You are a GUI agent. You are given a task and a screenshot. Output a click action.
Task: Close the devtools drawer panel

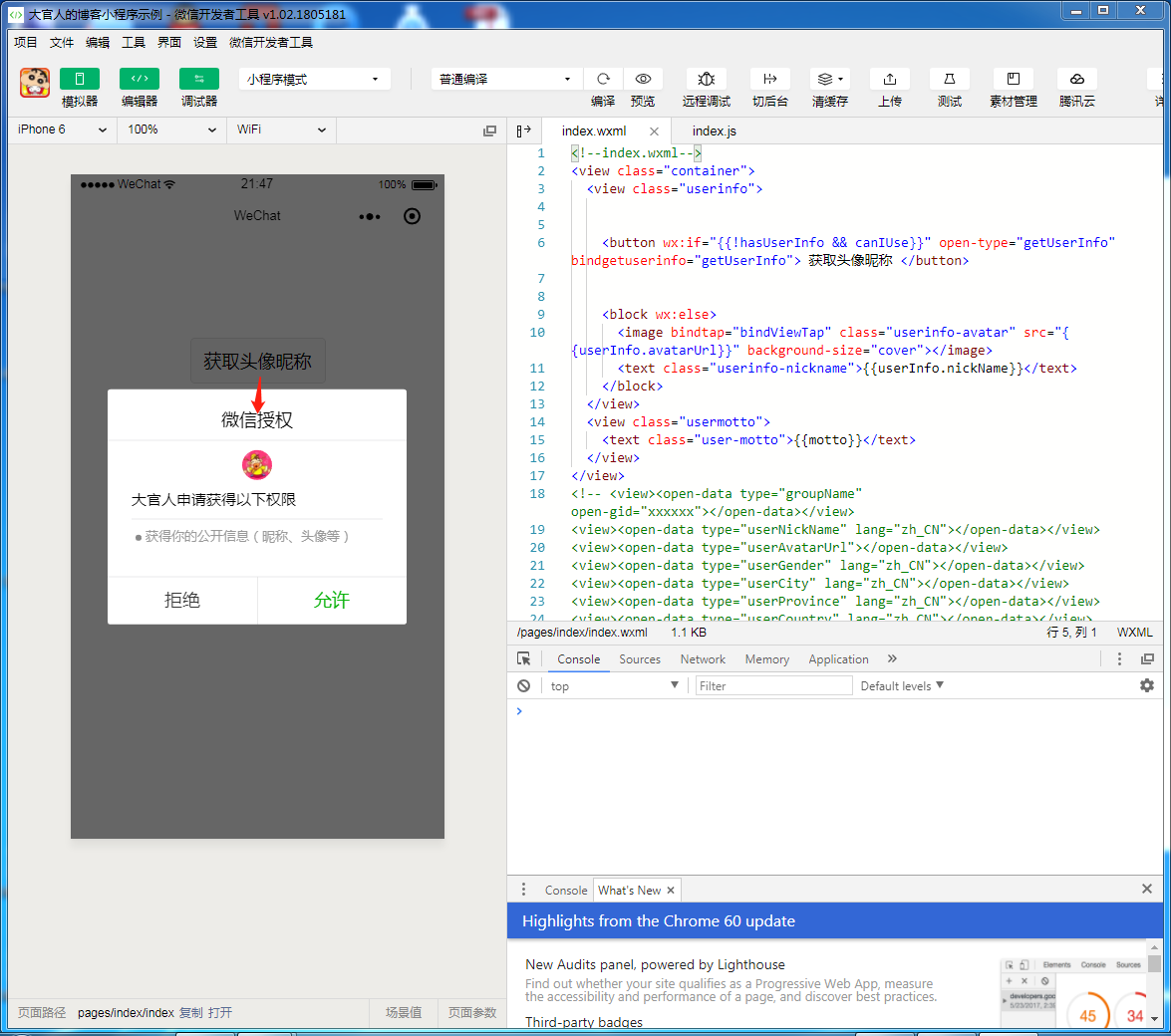coord(1146,889)
